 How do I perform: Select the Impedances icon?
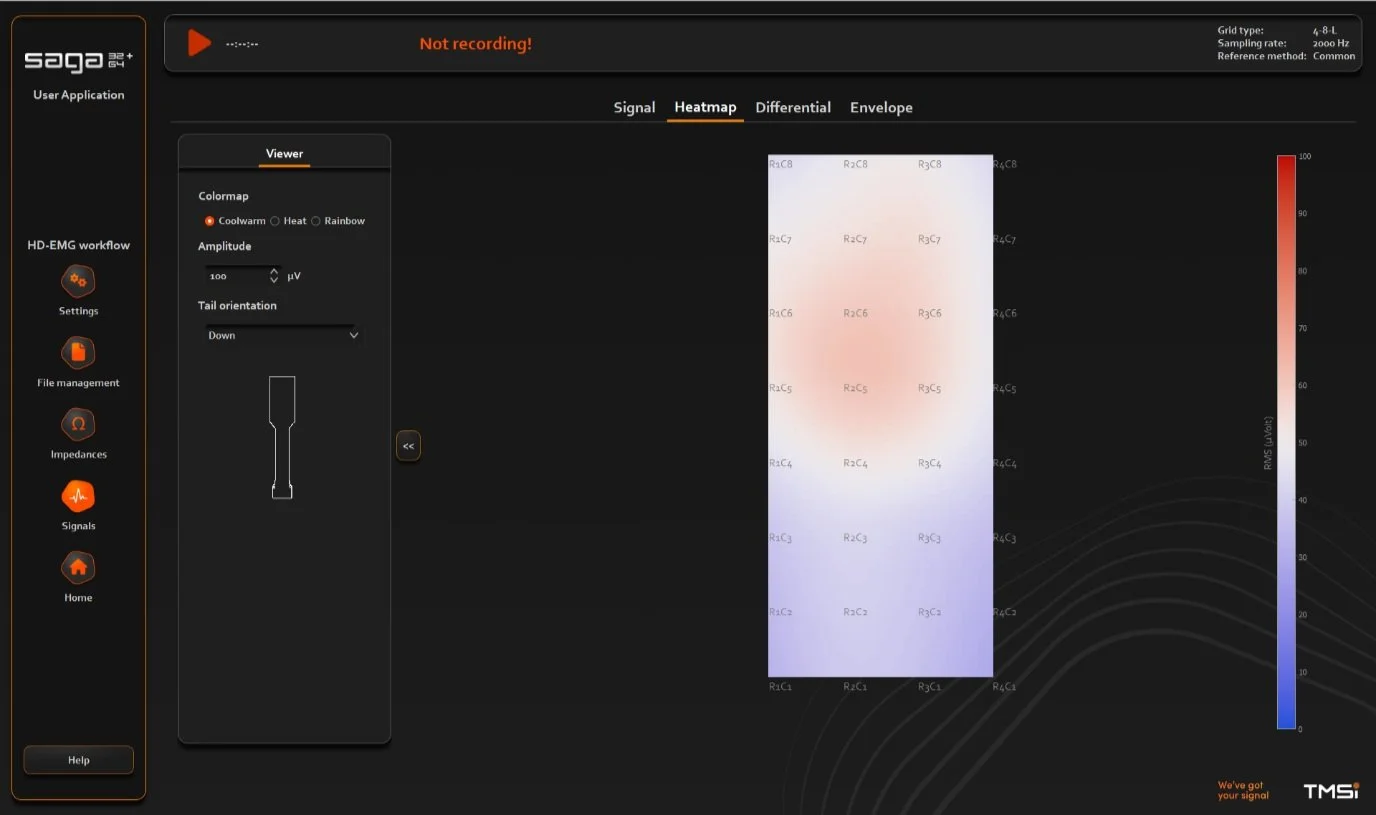tap(78, 423)
